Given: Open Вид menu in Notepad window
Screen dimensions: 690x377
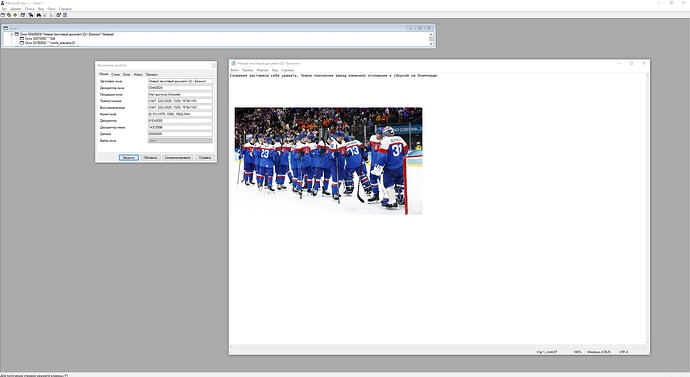Looking at the screenshot, I should tap(275, 70).
